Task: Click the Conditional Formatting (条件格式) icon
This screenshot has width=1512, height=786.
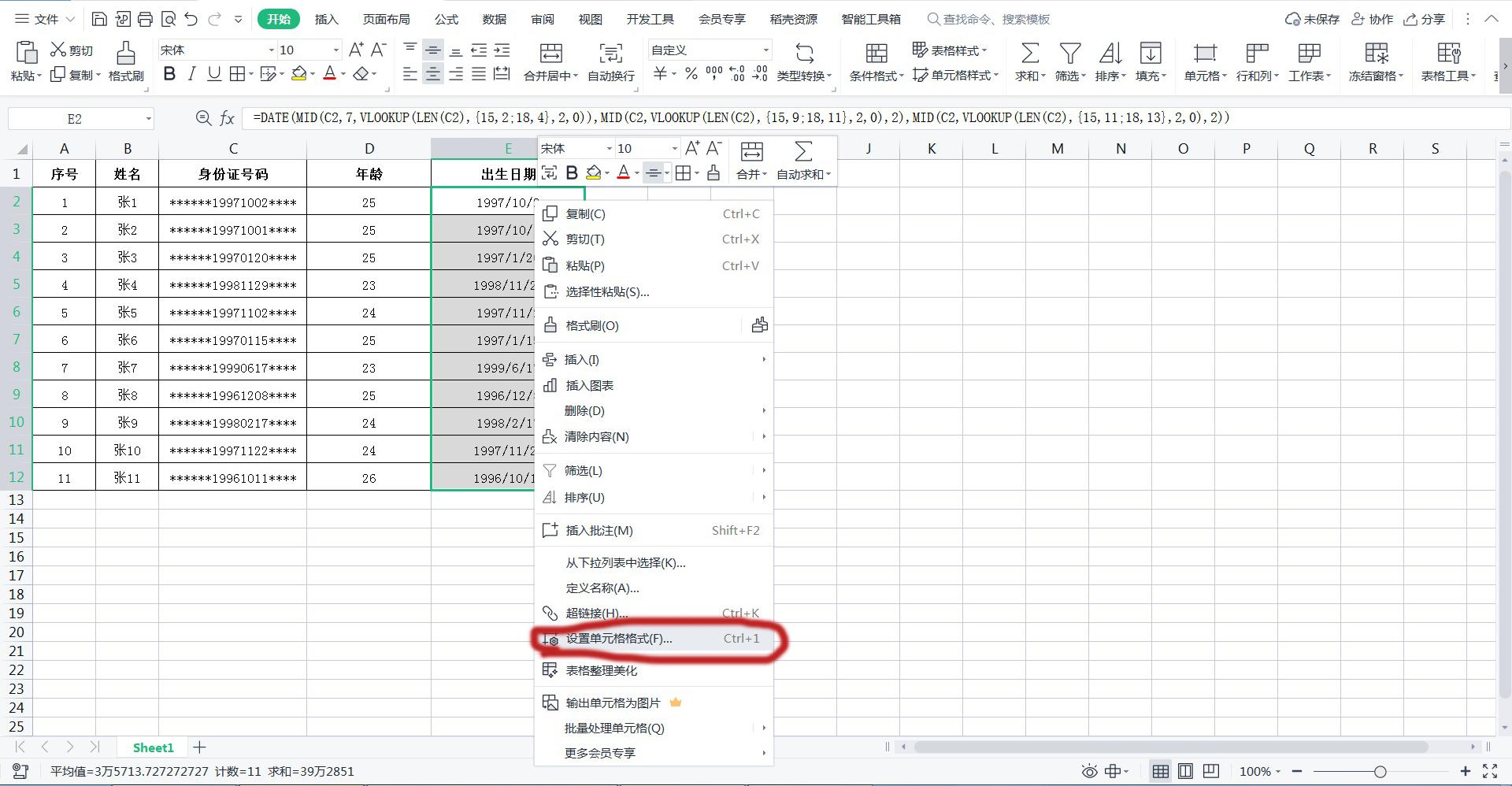Action: (x=876, y=54)
